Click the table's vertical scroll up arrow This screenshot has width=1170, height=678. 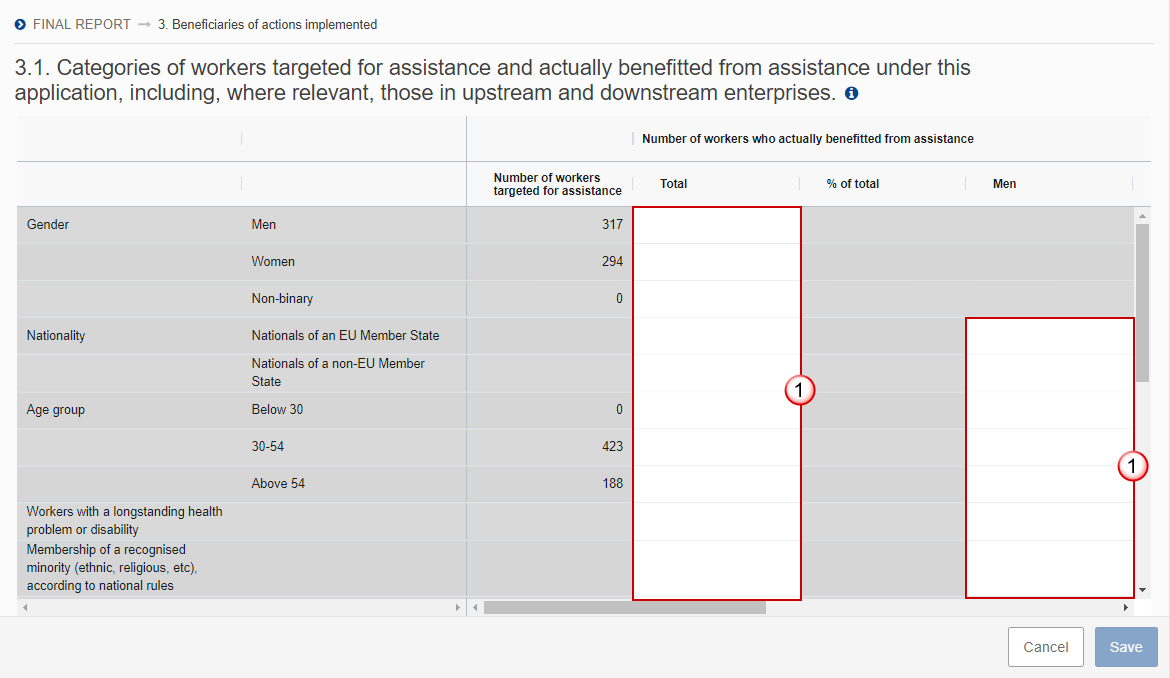(1142, 215)
